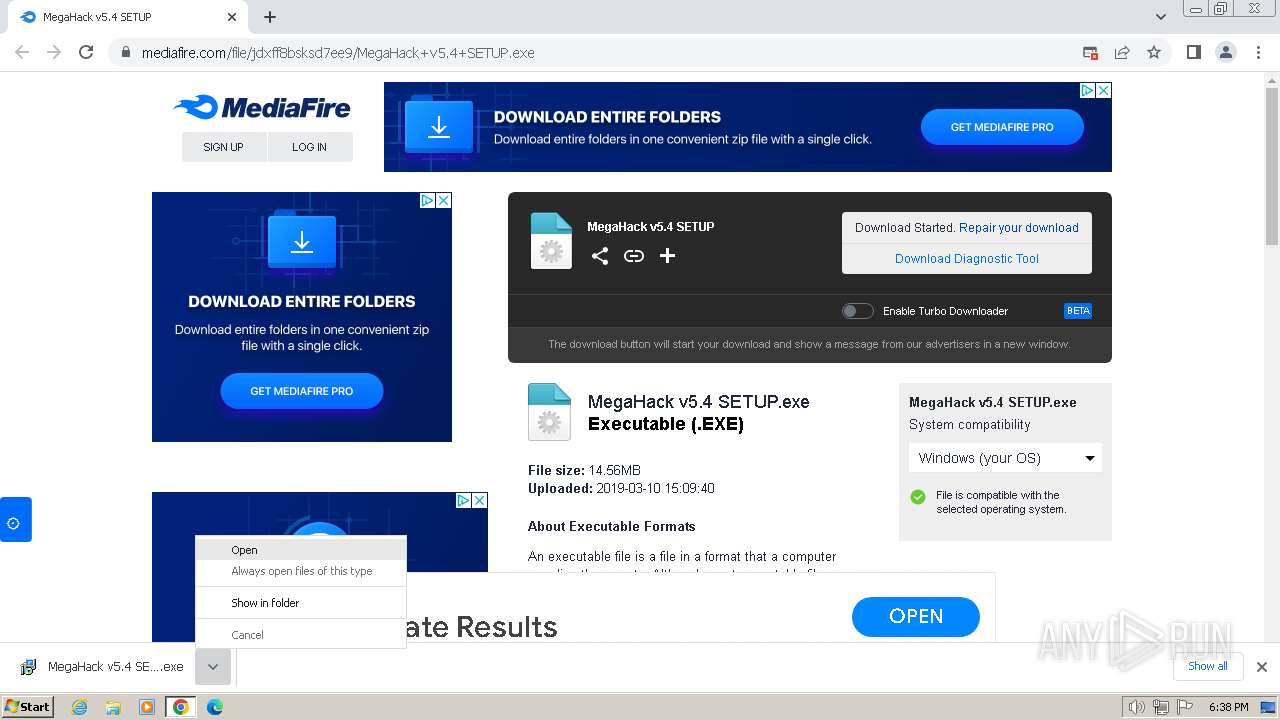Toggle Enable Turbo Downloader switch
1280x720 pixels.
857,311
